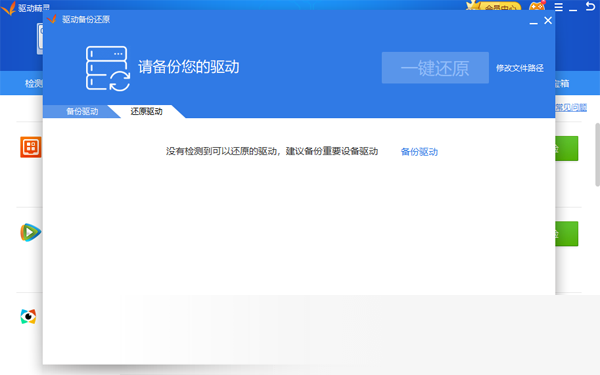This screenshot has height=375, width=600.
Task: Open the colorful eye app icon in list
Action: click(x=28, y=316)
